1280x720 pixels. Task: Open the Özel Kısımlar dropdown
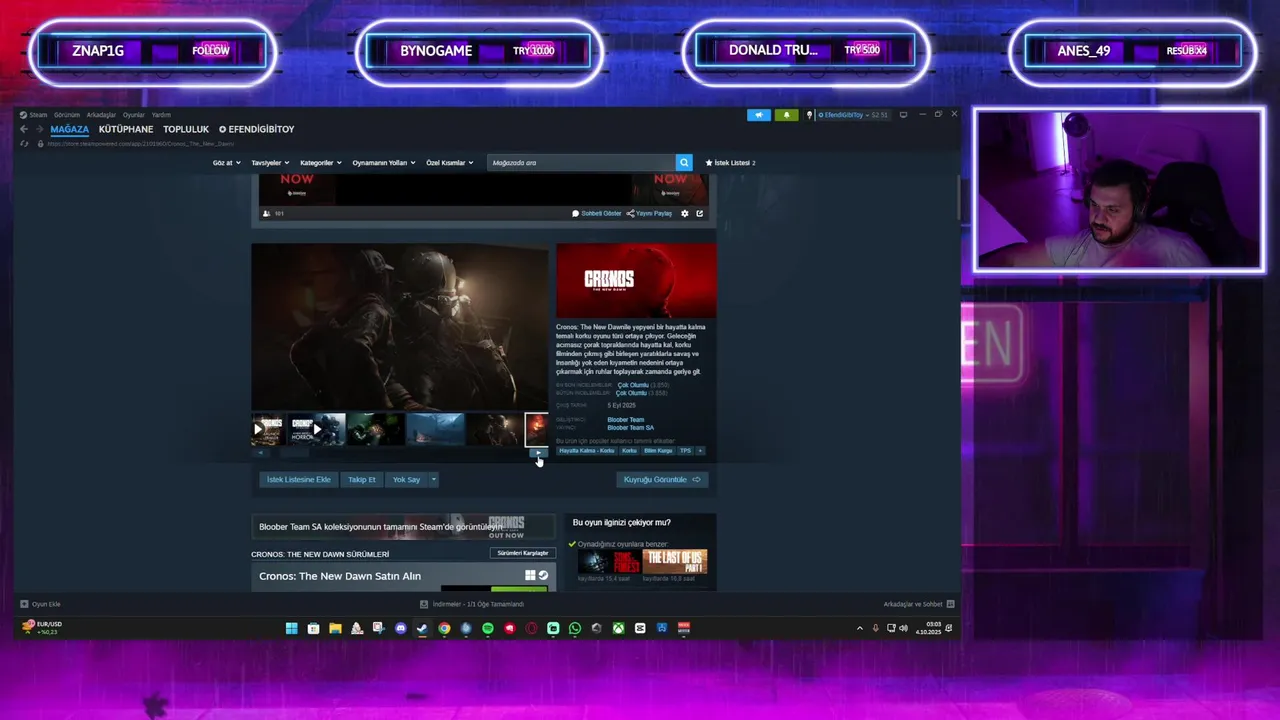tap(450, 162)
